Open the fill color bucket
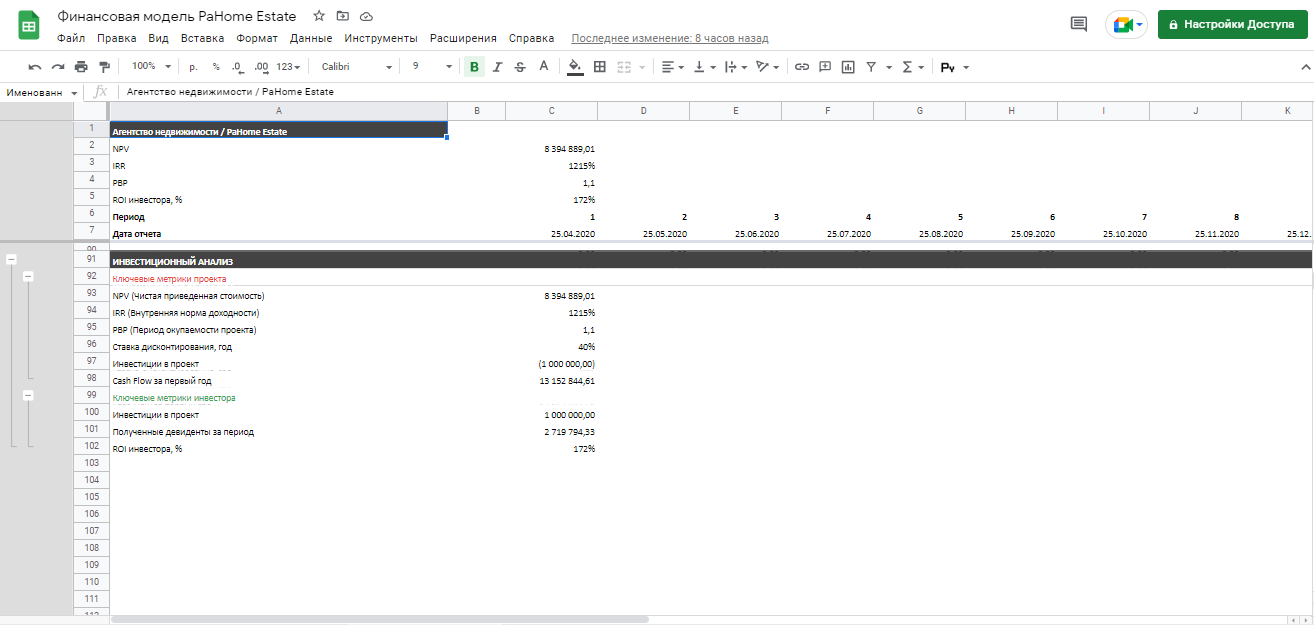The image size is (1314, 625). tap(575, 67)
